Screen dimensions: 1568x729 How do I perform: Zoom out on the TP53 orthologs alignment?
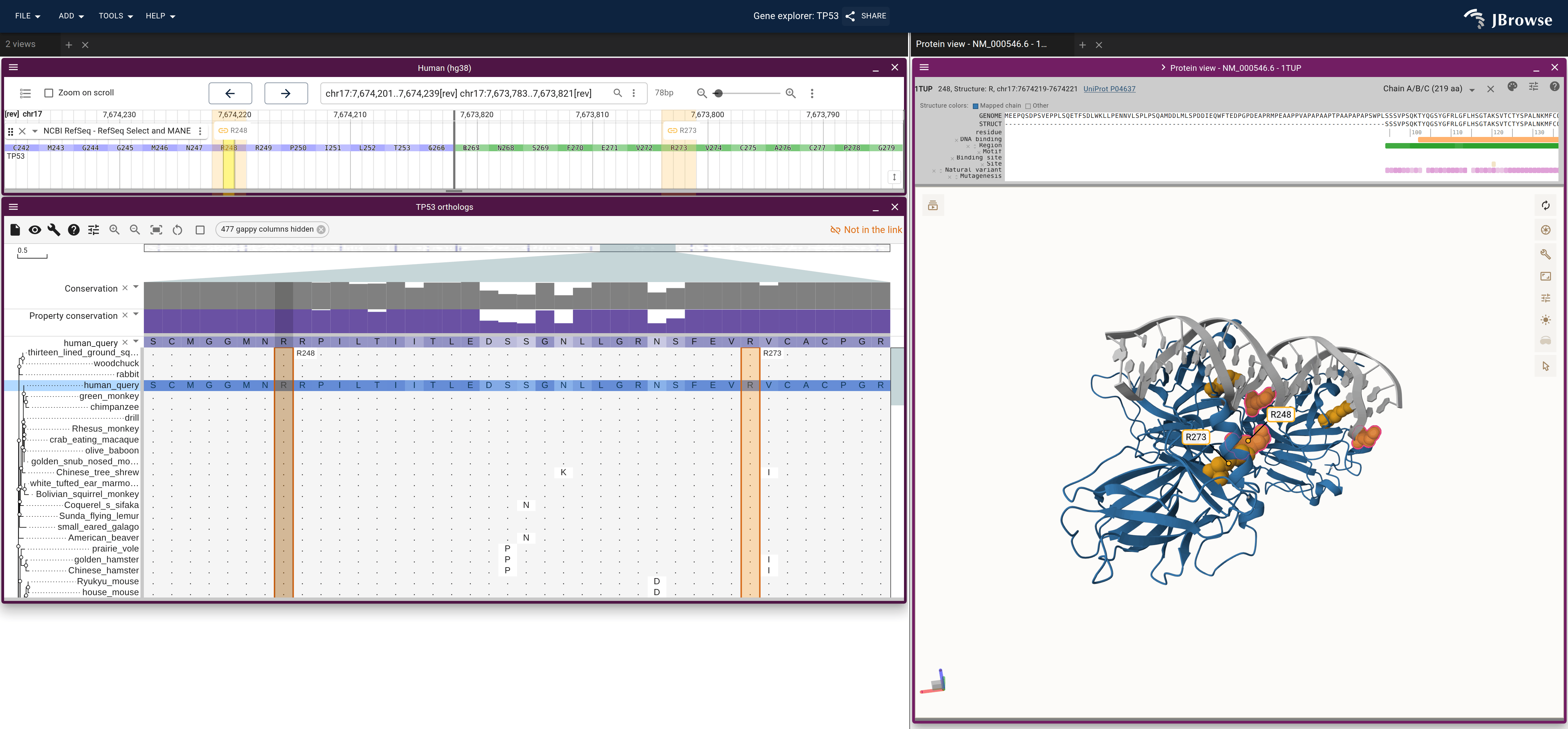[x=135, y=229]
